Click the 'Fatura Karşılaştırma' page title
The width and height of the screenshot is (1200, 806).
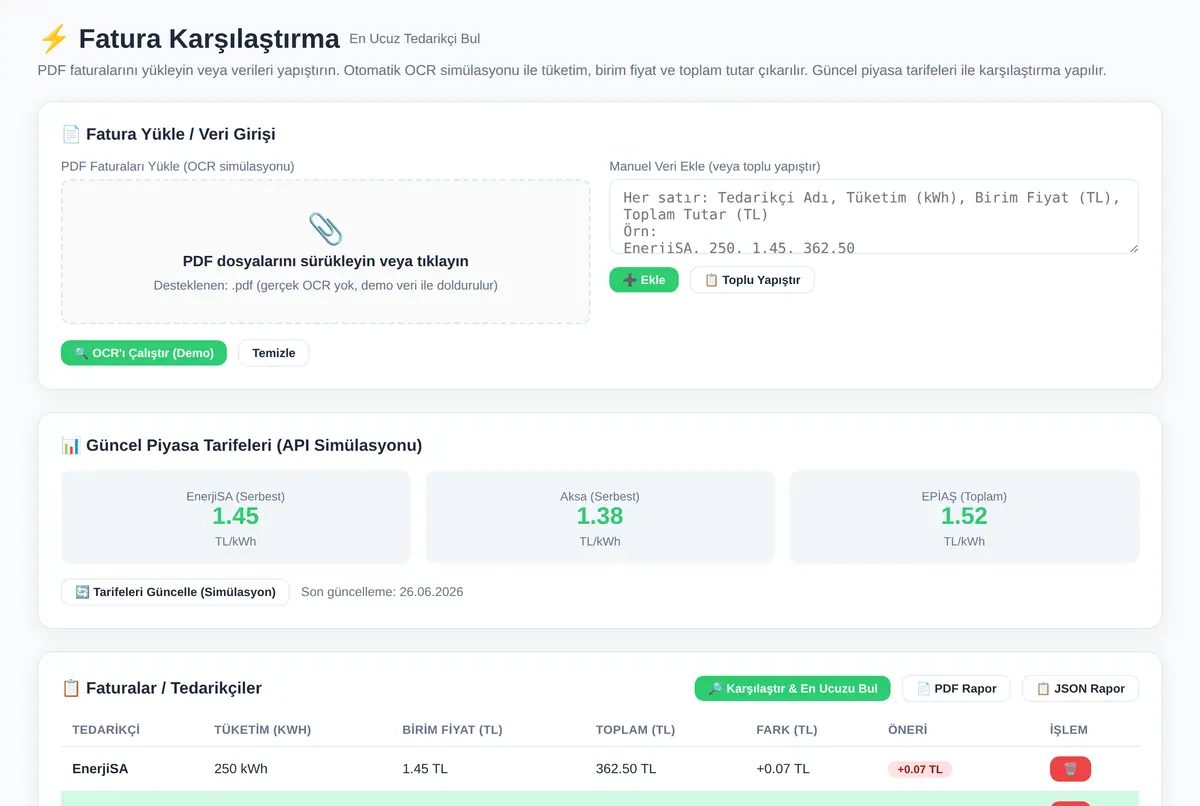tap(209, 39)
